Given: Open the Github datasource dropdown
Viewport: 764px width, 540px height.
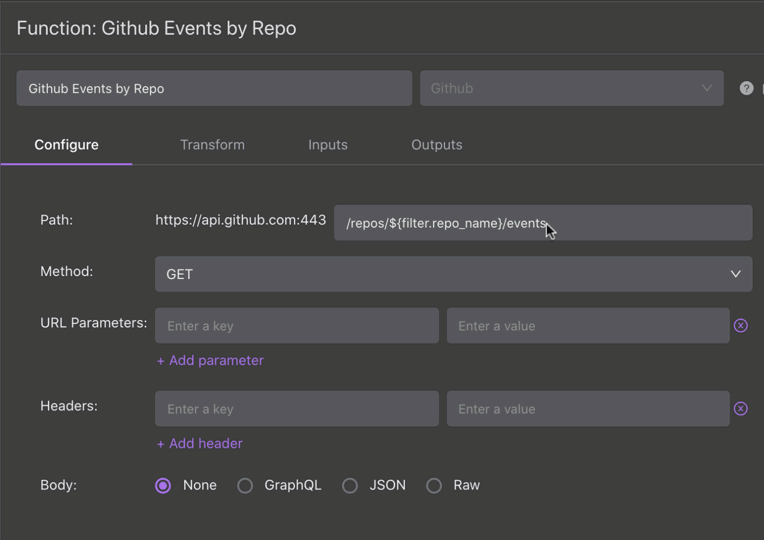Looking at the screenshot, I should coord(572,88).
